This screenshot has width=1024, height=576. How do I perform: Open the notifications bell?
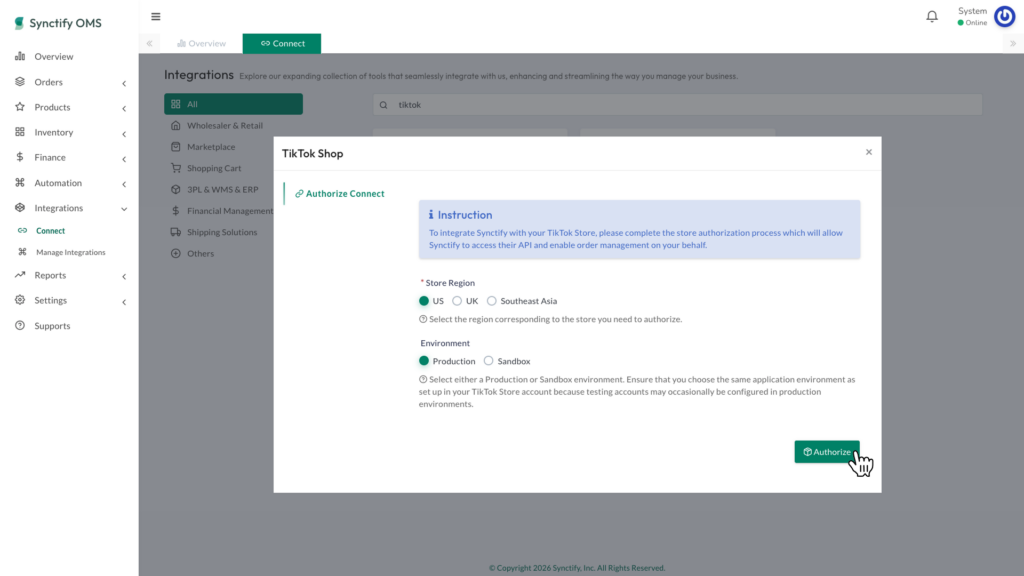[932, 16]
